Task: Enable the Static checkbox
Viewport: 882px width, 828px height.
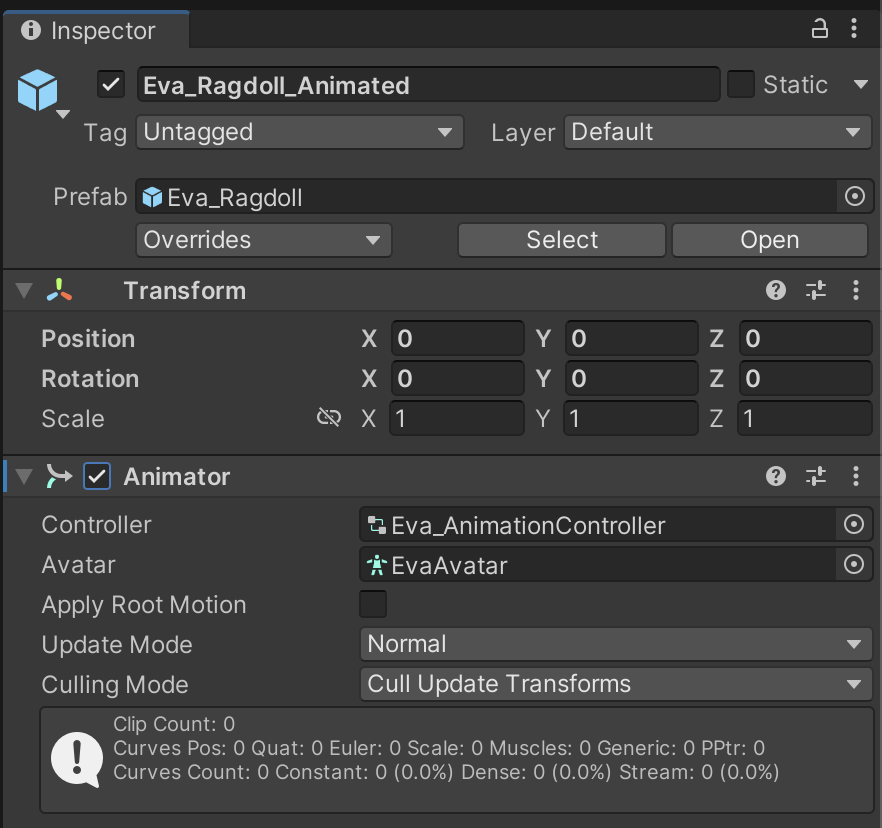Action: pos(741,85)
